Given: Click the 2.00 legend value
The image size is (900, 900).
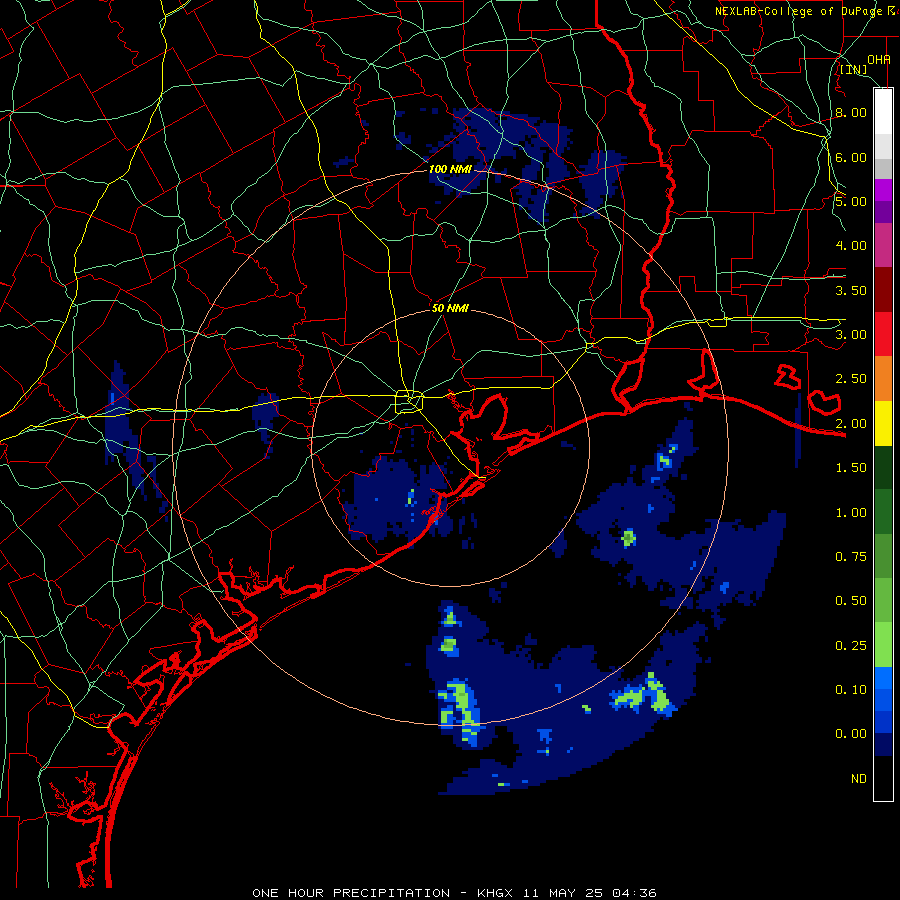Looking at the screenshot, I should pyautogui.click(x=851, y=424).
